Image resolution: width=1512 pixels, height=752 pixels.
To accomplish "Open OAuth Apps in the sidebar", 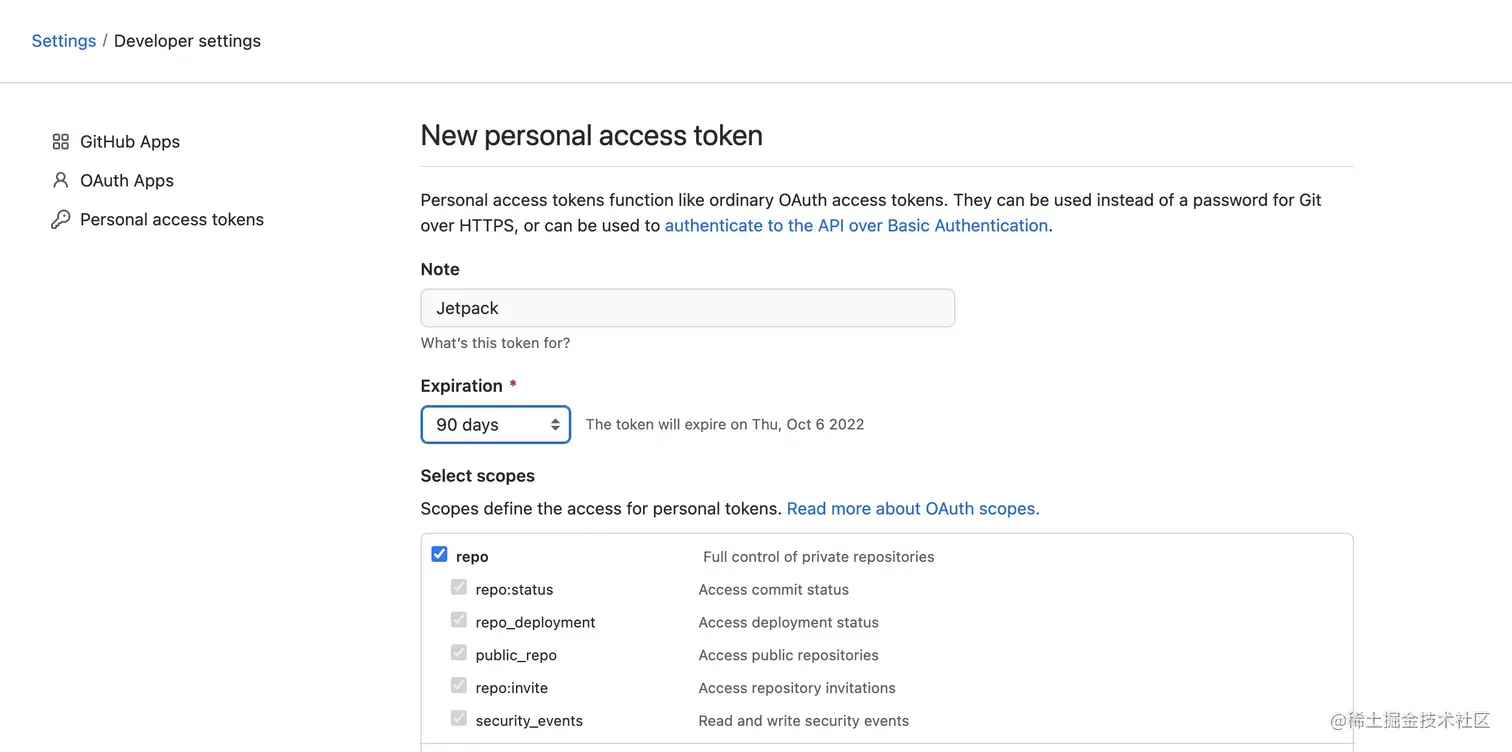I will click(x=127, y=181).
